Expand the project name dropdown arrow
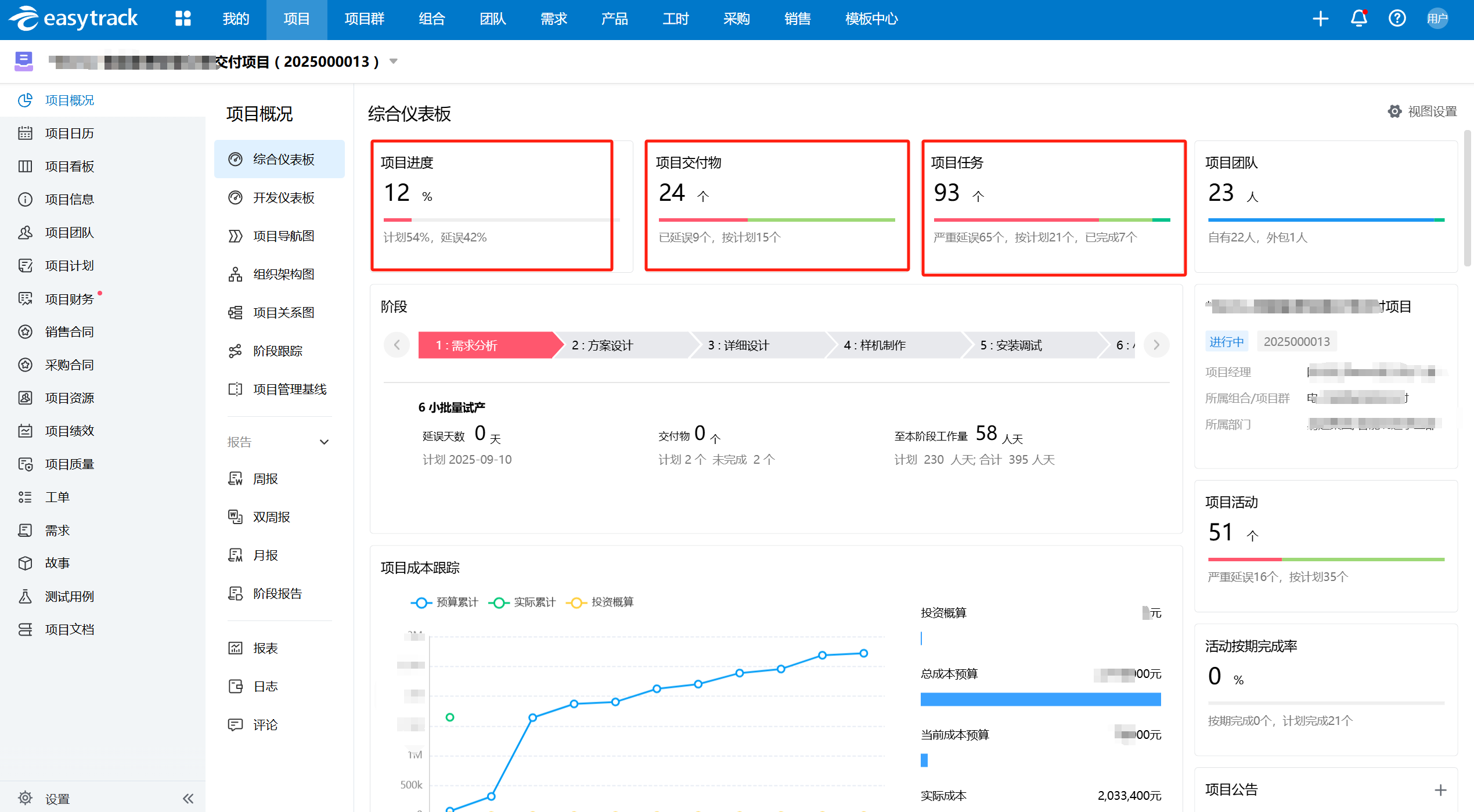This screenshot has height=812, width=1474. coord(394,62)
